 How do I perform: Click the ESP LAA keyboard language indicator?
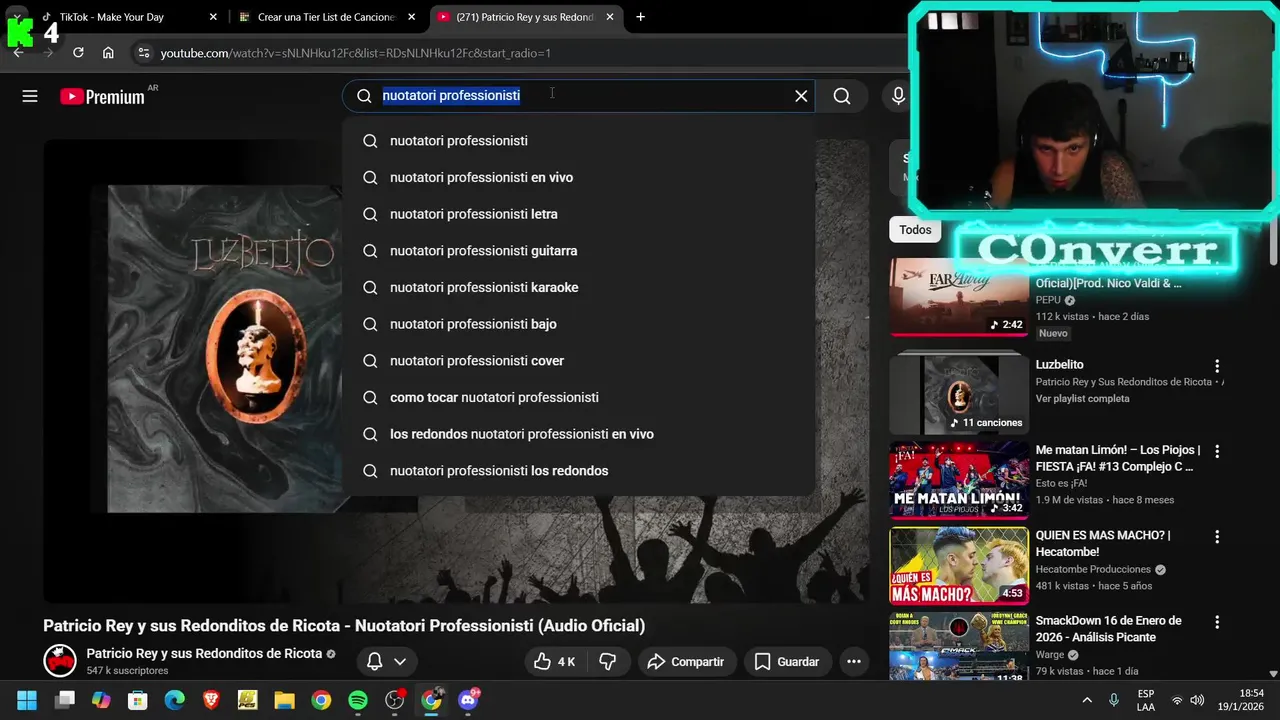(1146, 700)
